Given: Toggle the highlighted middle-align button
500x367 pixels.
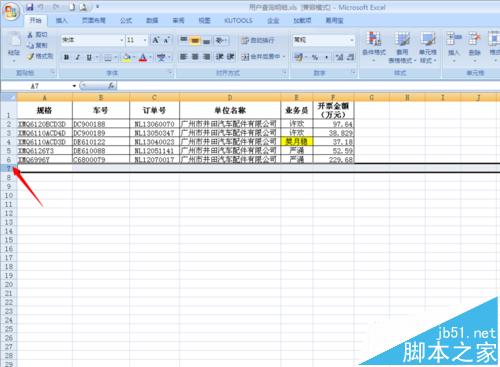Looking at the screenshot, I should point(195,40).
